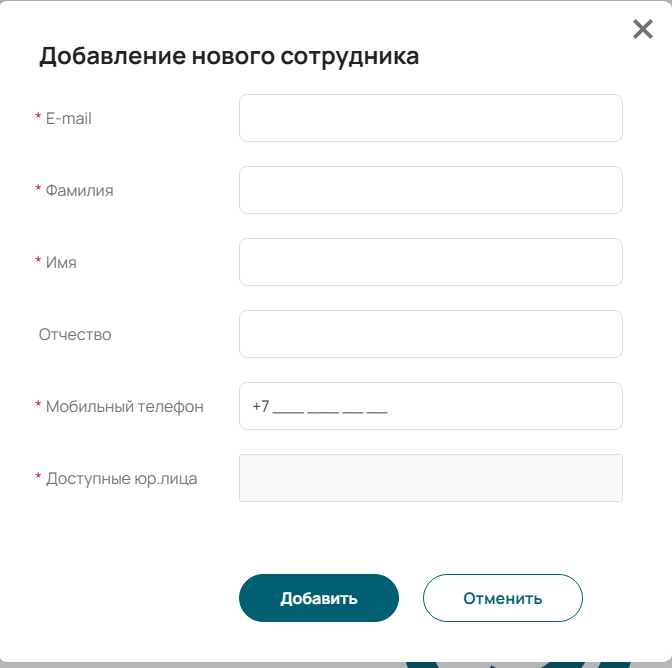
Task: Select the Имя input field
Action: pos(431,262)
